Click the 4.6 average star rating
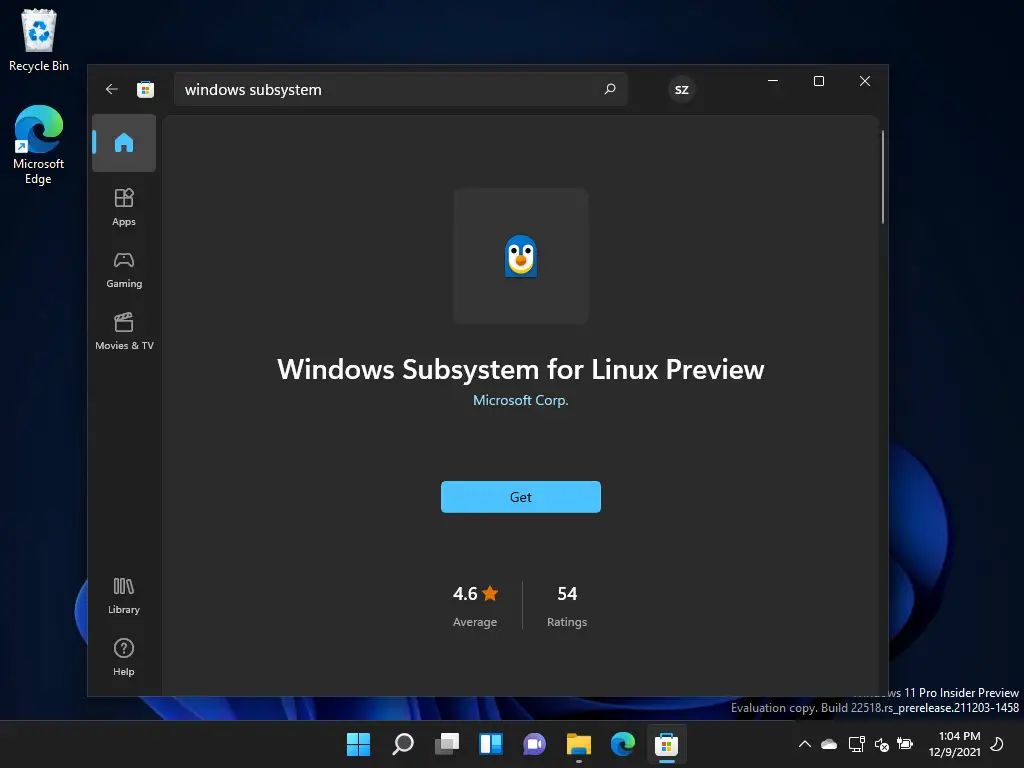 (x=475, y=605)
